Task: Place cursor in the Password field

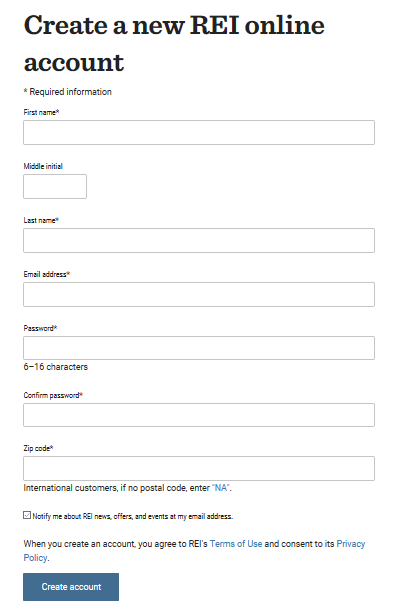Action: click(x=199, y=348)
